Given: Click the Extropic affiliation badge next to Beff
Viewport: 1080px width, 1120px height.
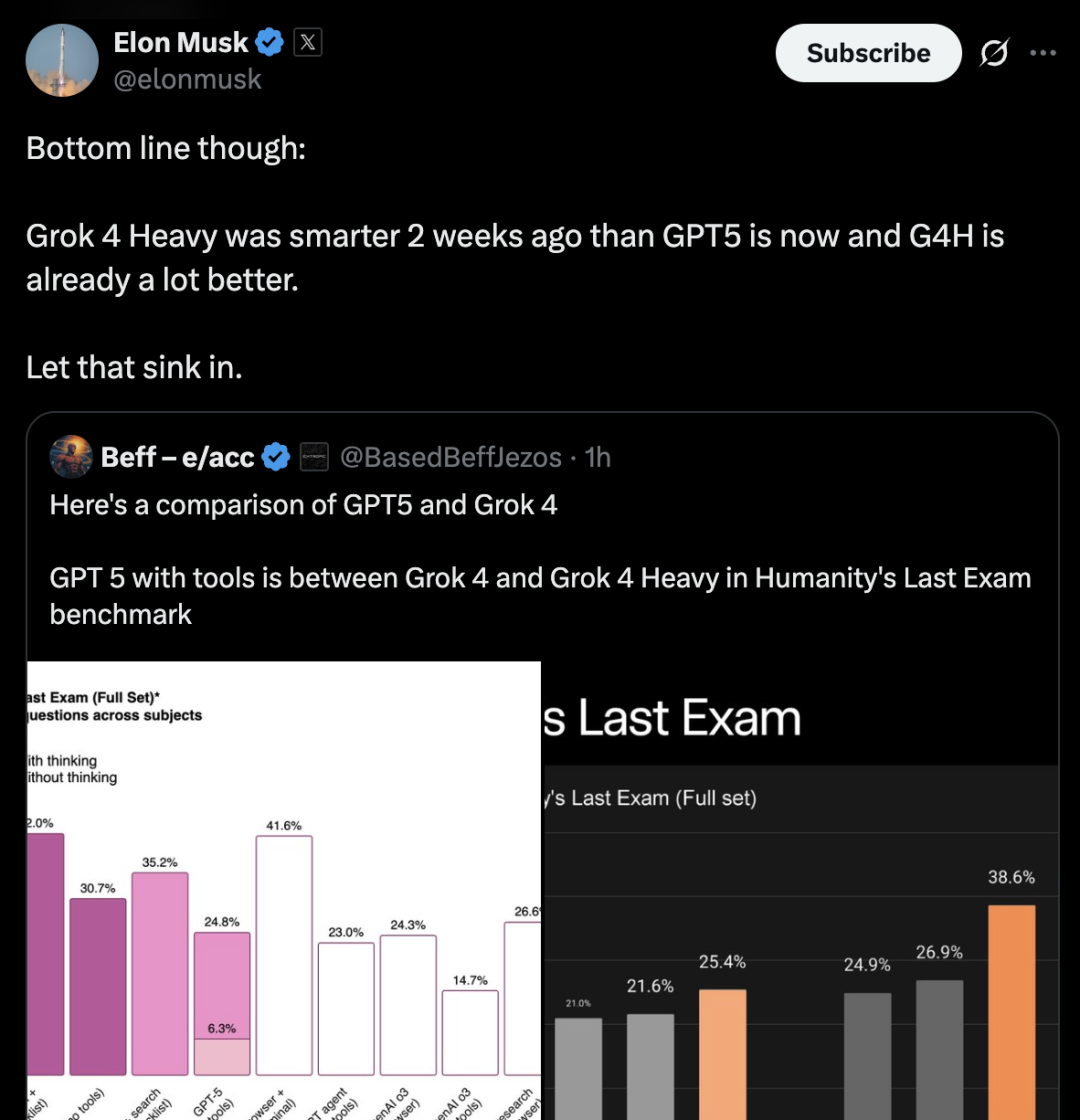Looking at the screenshot, I should point(314,457).
